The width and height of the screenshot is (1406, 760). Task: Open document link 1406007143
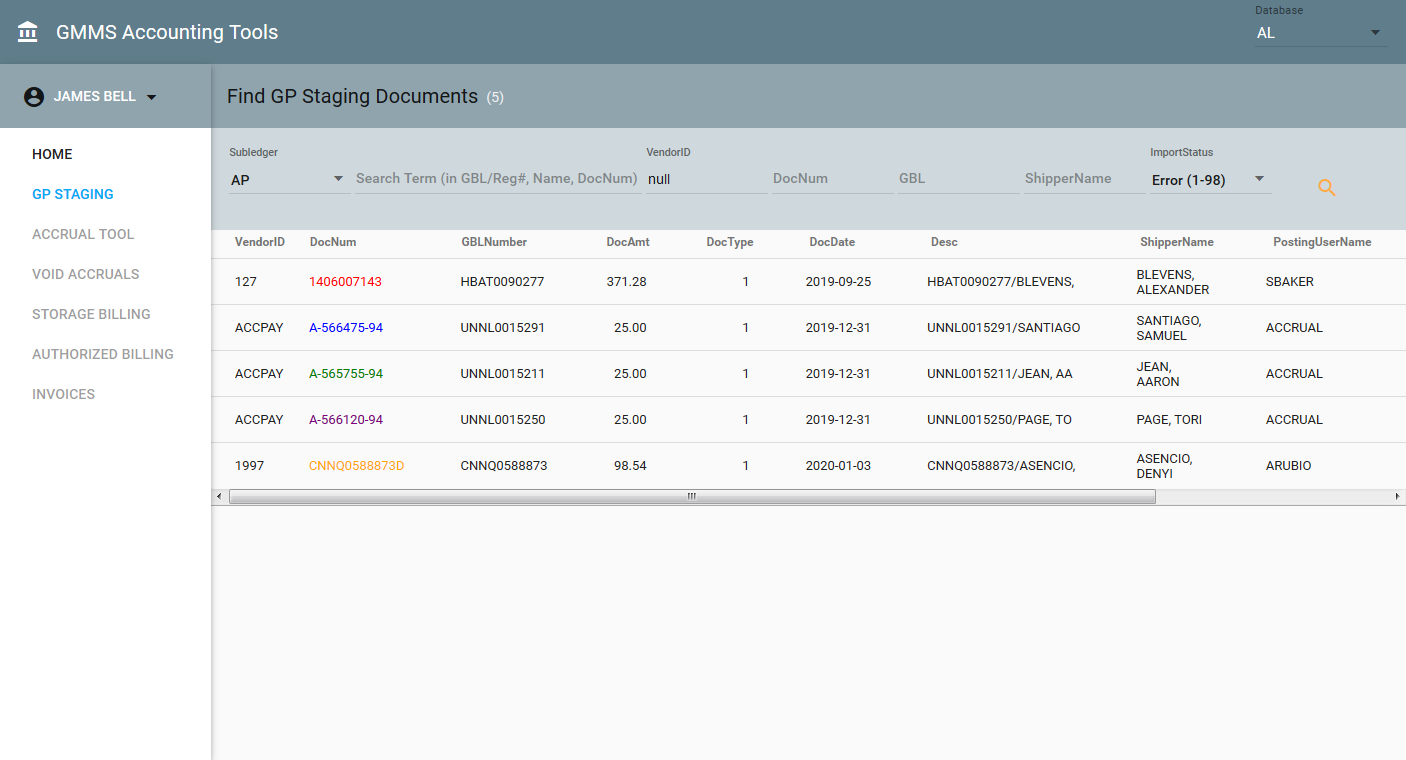pyautogui.click(x=345, y=282)
